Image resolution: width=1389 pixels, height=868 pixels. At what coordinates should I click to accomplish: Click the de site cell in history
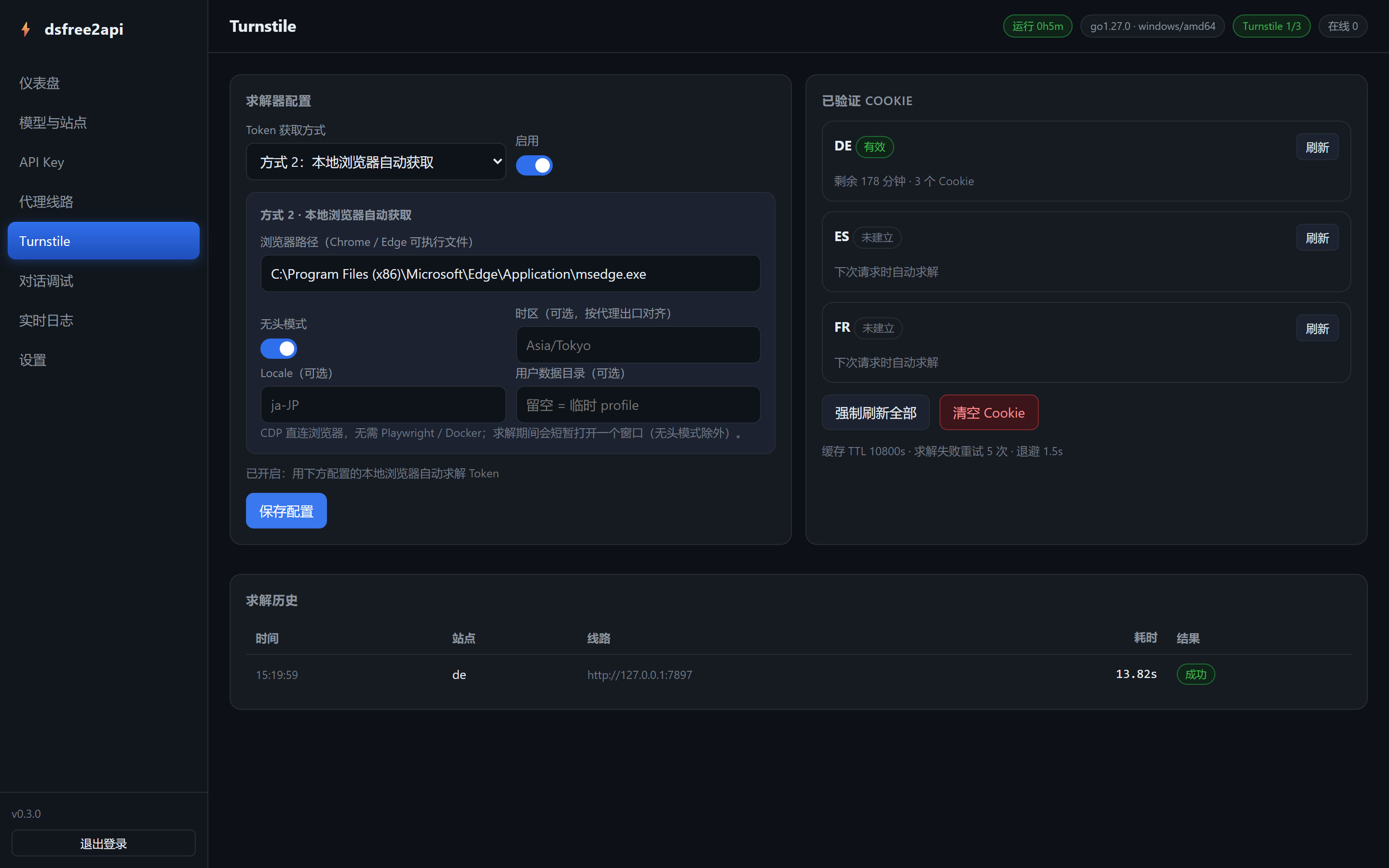pos(459,675)
